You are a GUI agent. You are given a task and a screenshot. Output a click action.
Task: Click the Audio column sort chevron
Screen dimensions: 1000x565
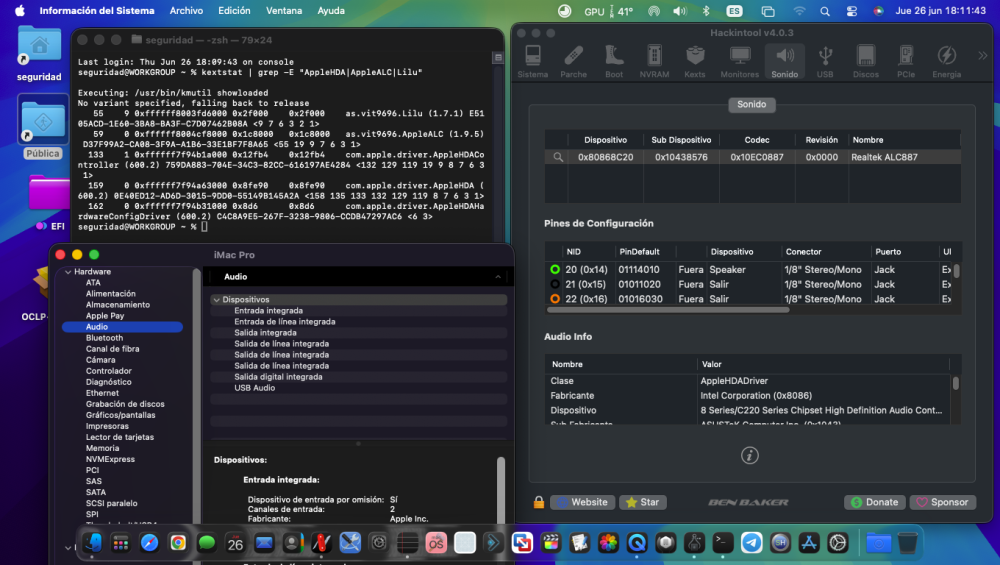coord(498,277)
